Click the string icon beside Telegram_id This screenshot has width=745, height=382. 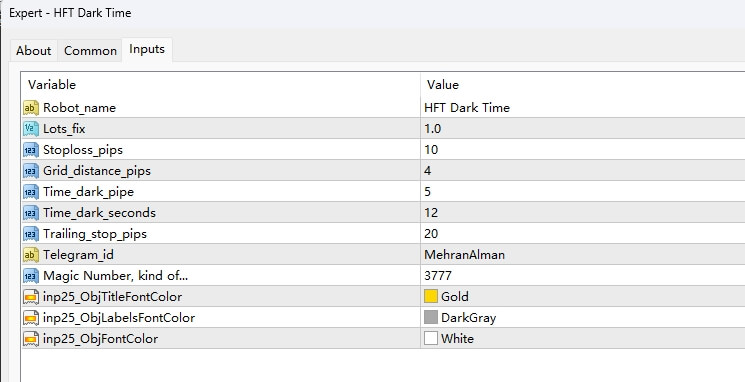coord(31,255)
